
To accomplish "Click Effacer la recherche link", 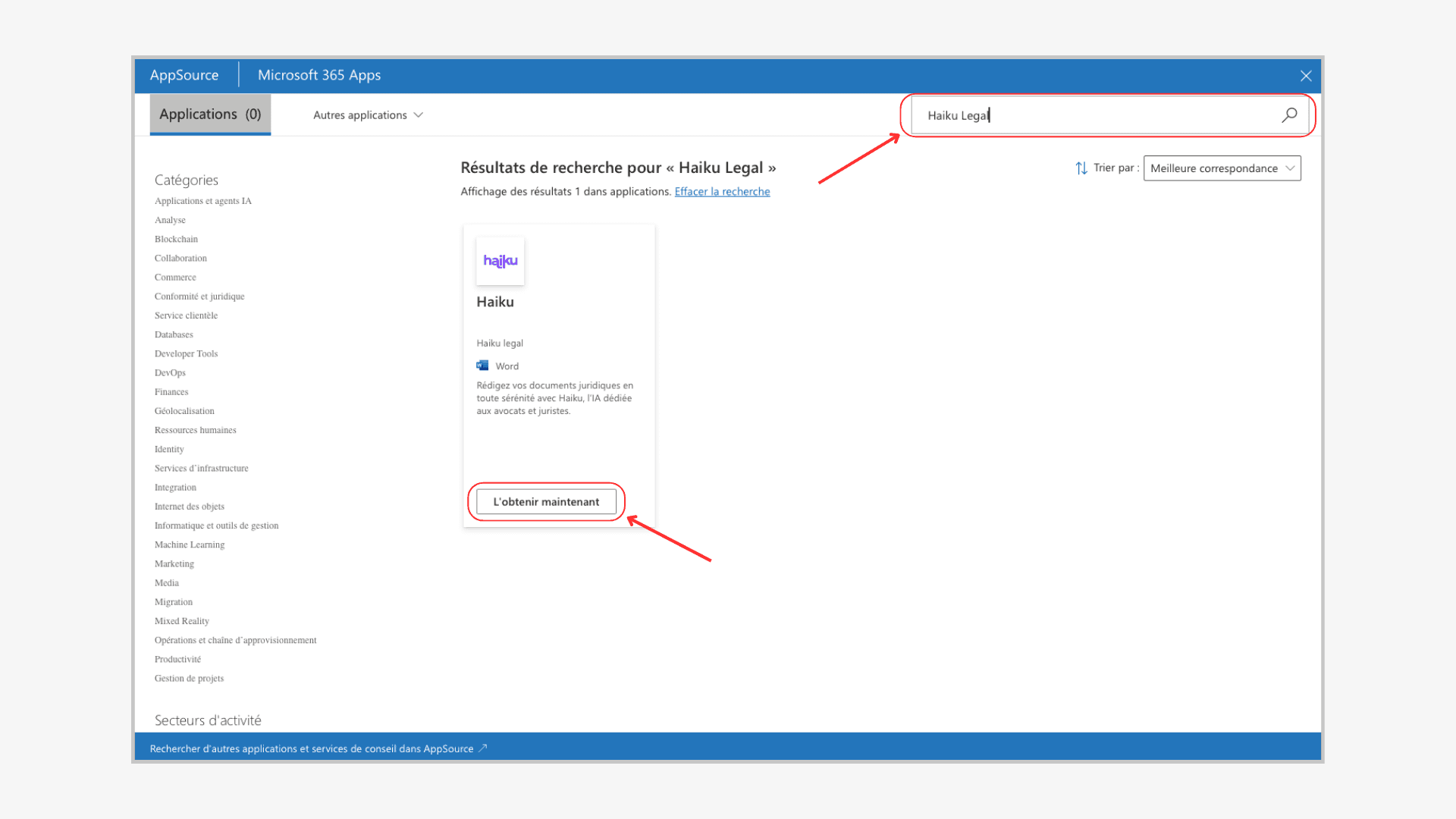I will (x=722, y=192).
